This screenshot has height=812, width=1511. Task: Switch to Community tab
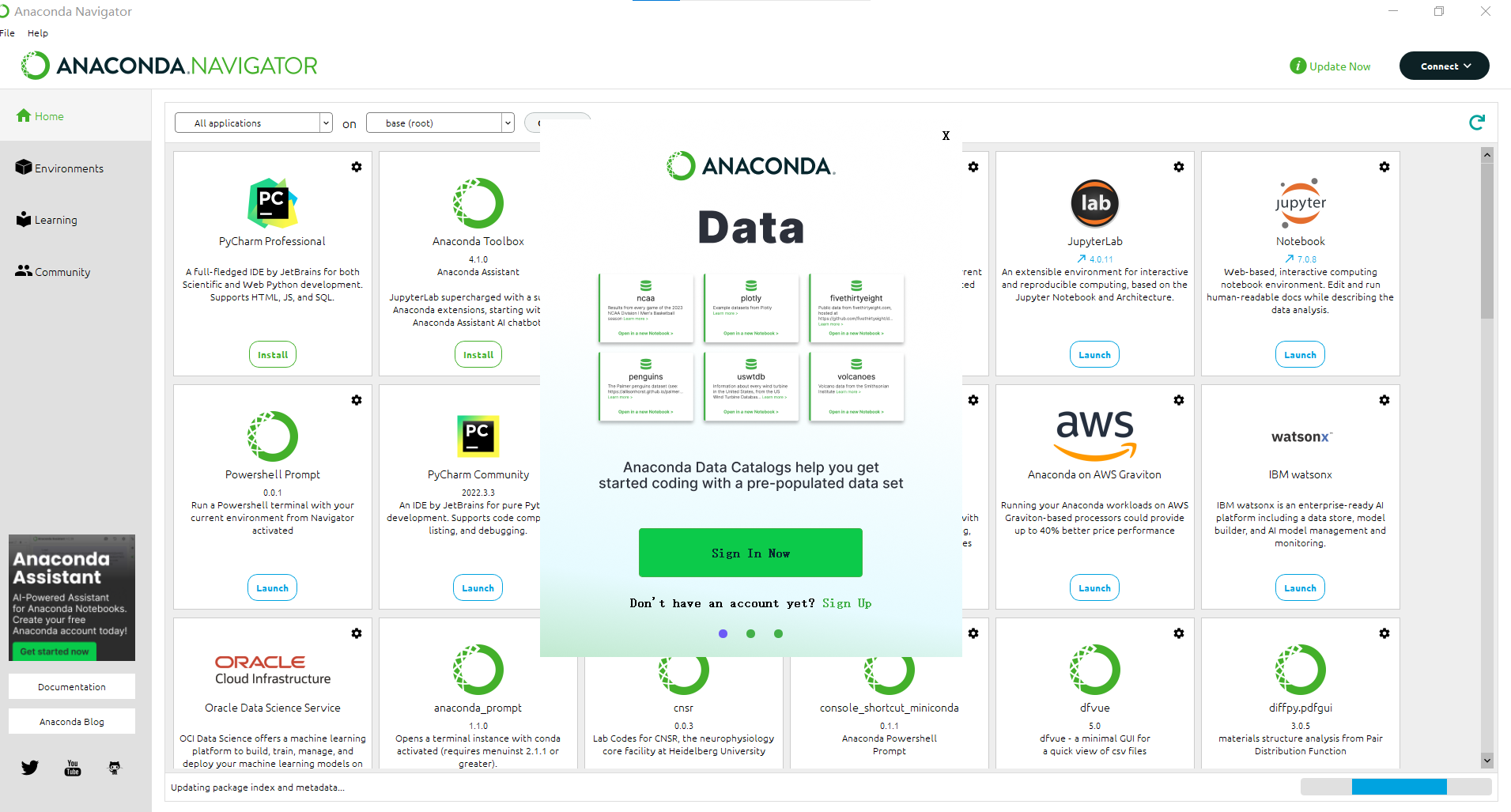click(53, 271)
